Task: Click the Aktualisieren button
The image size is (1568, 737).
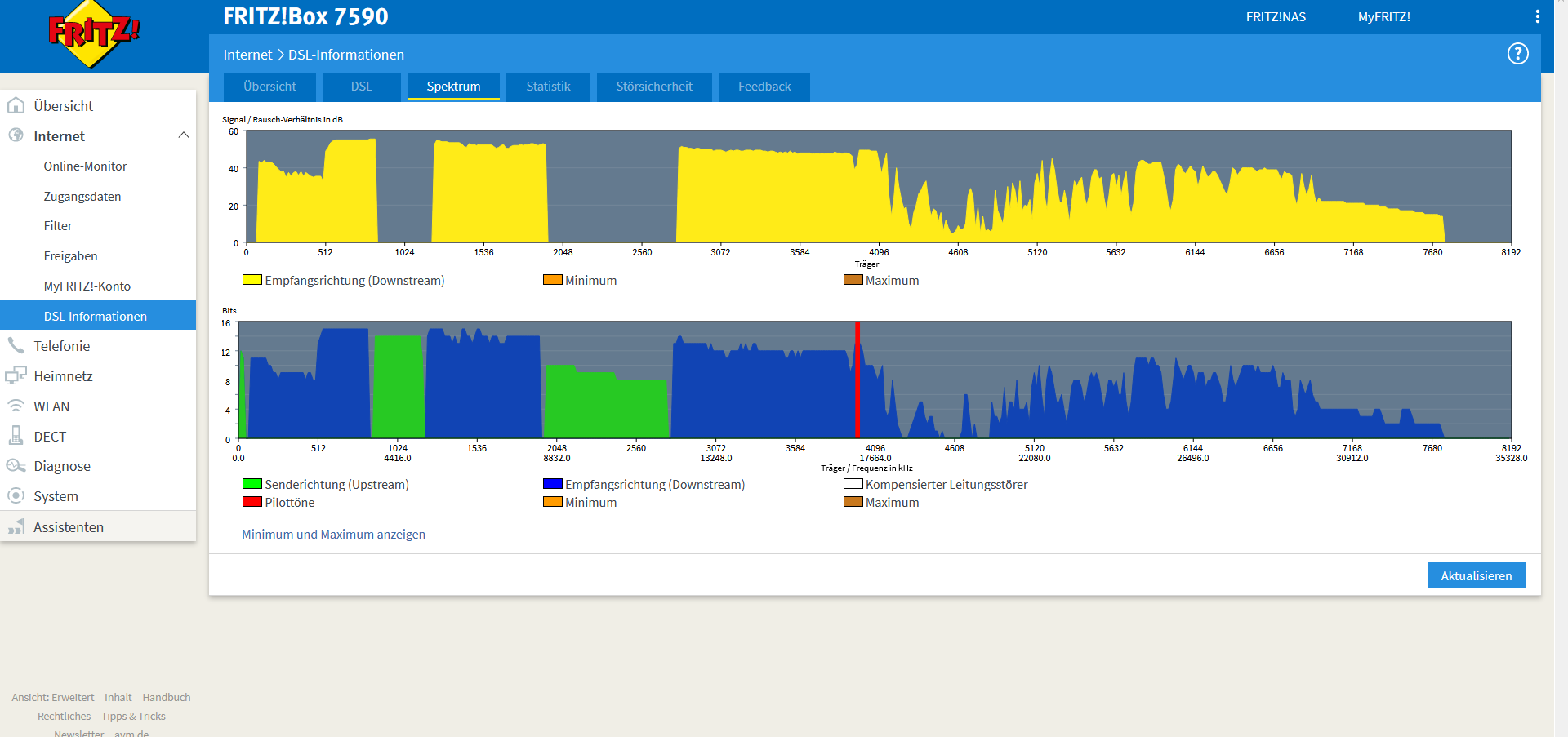Action: pos(1476,575)
